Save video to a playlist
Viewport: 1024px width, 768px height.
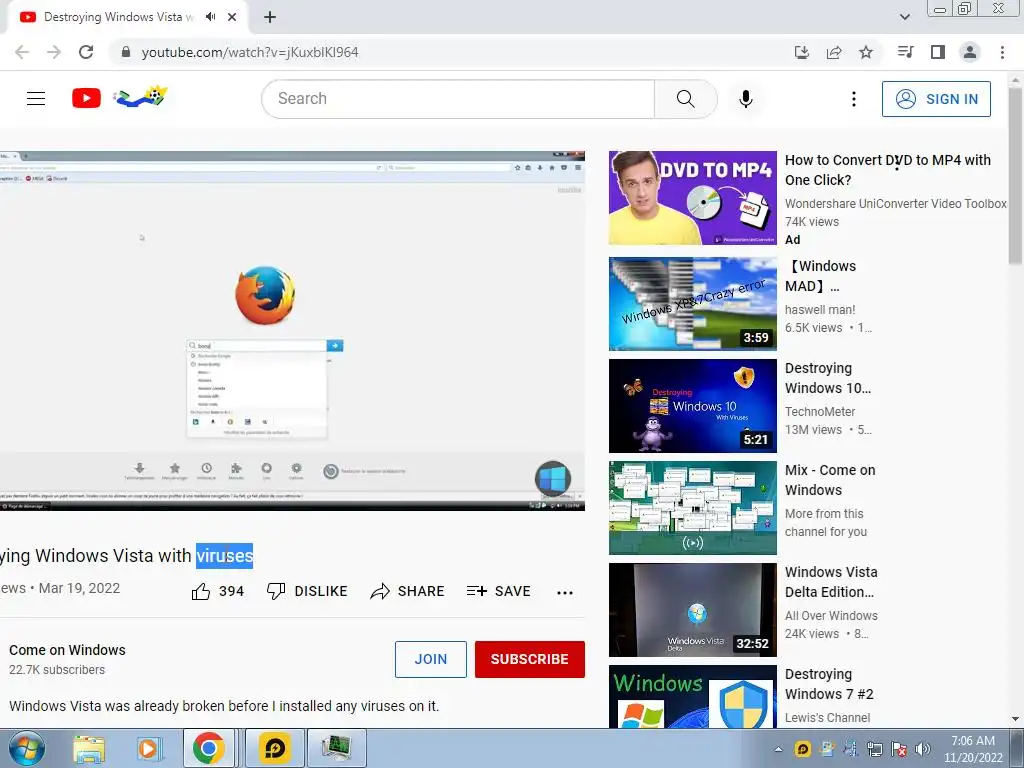click(x=498, y=591)
